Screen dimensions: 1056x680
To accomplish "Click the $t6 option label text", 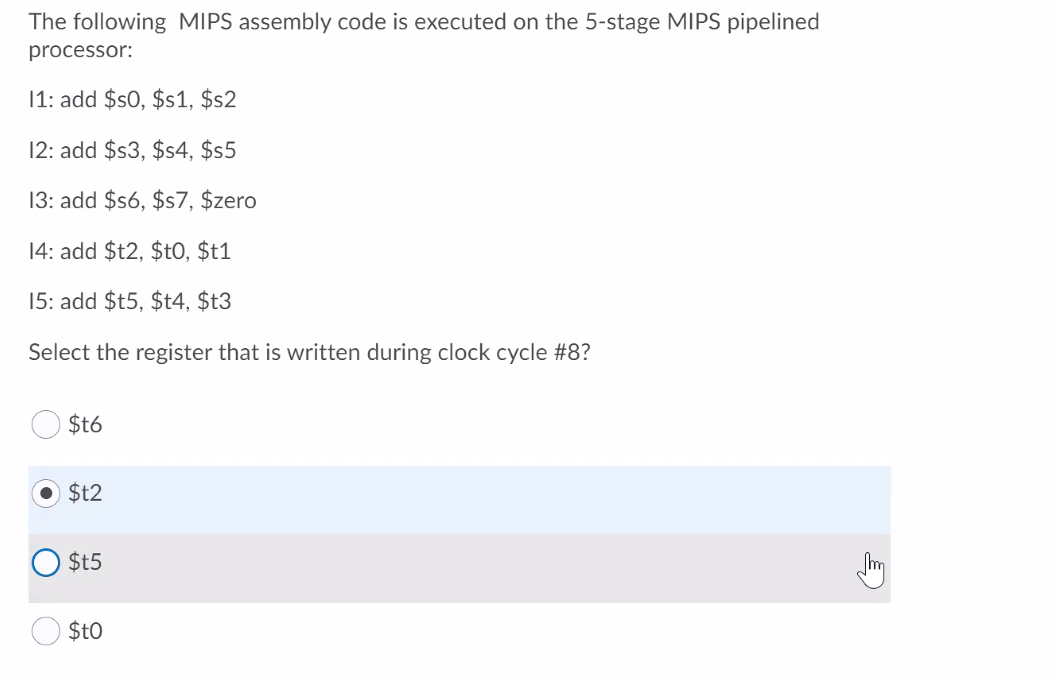I will (x=84, y=424).
